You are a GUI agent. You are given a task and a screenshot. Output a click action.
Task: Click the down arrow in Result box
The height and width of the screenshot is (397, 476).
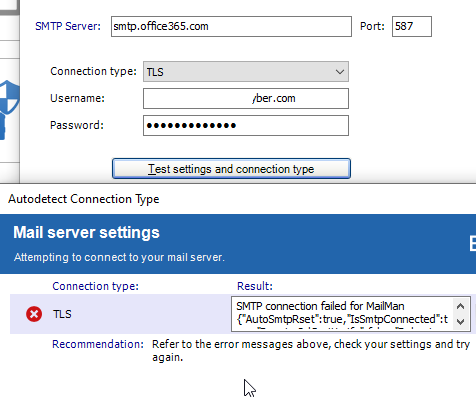[x=460, y=322]
